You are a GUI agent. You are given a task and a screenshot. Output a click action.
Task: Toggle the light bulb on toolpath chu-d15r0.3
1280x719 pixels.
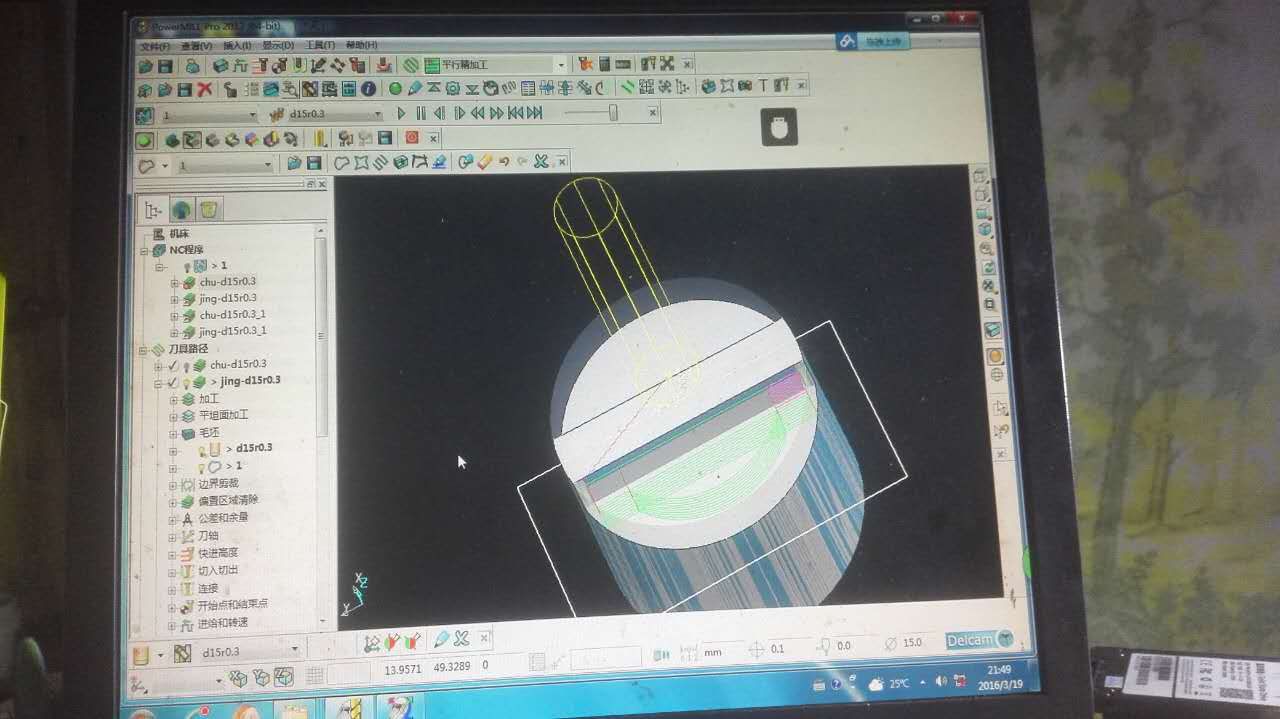pos(186,365)
